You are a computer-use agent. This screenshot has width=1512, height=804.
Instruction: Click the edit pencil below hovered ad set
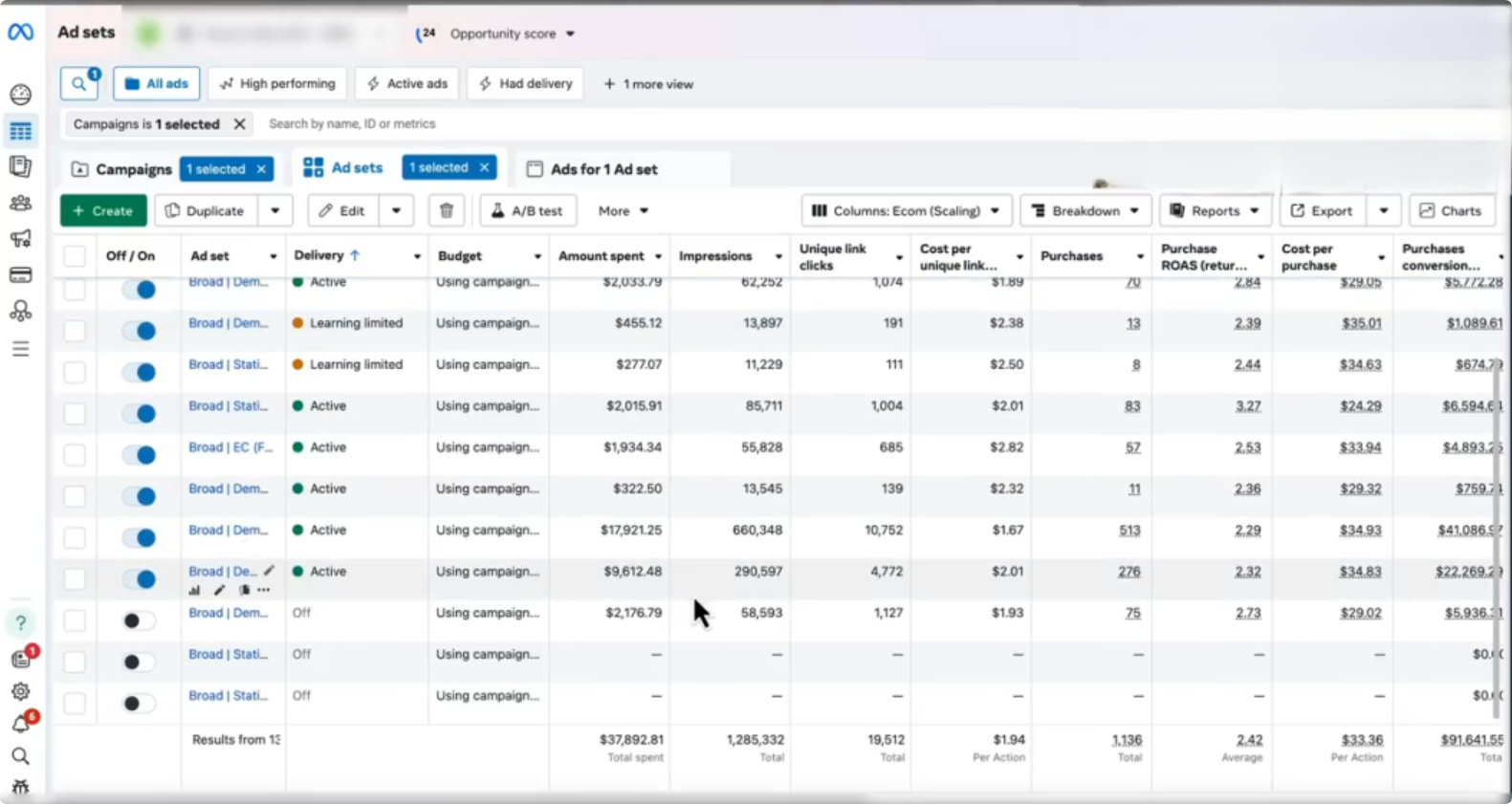[219, 590]
